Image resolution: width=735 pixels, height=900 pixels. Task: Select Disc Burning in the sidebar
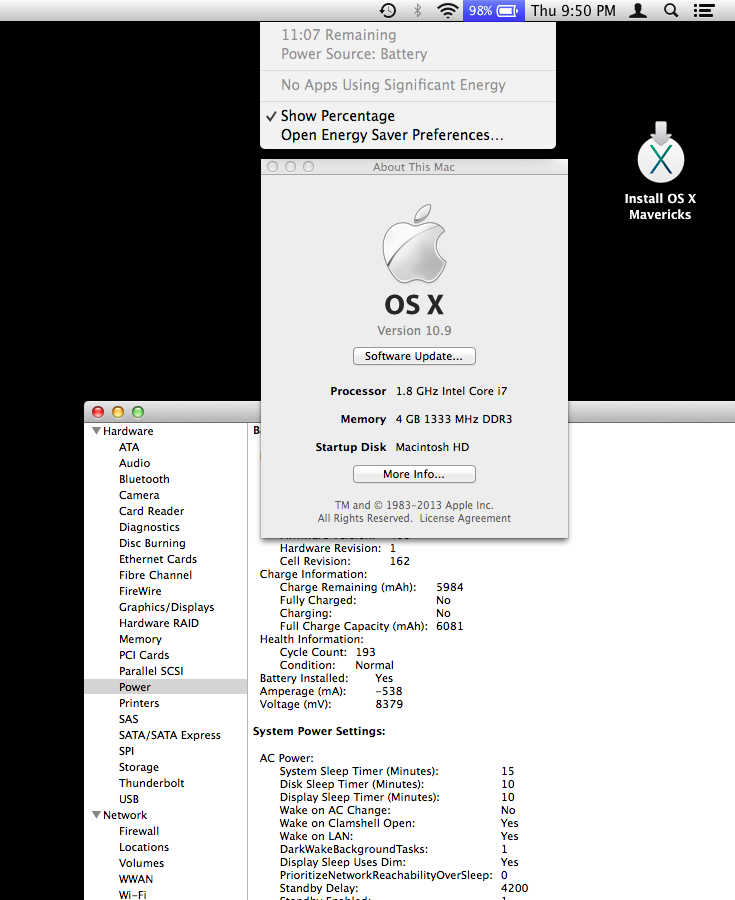click(152, 543)
